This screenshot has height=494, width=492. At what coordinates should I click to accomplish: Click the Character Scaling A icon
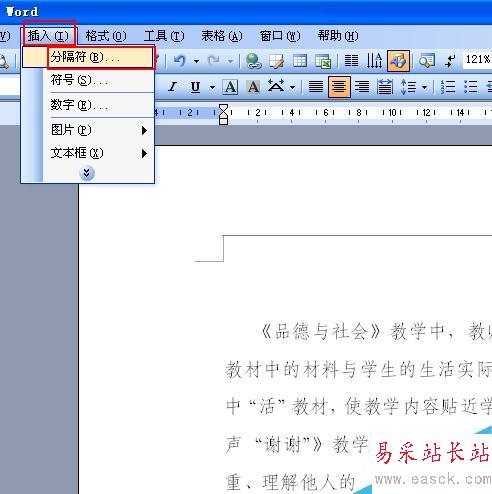[276, 87]
